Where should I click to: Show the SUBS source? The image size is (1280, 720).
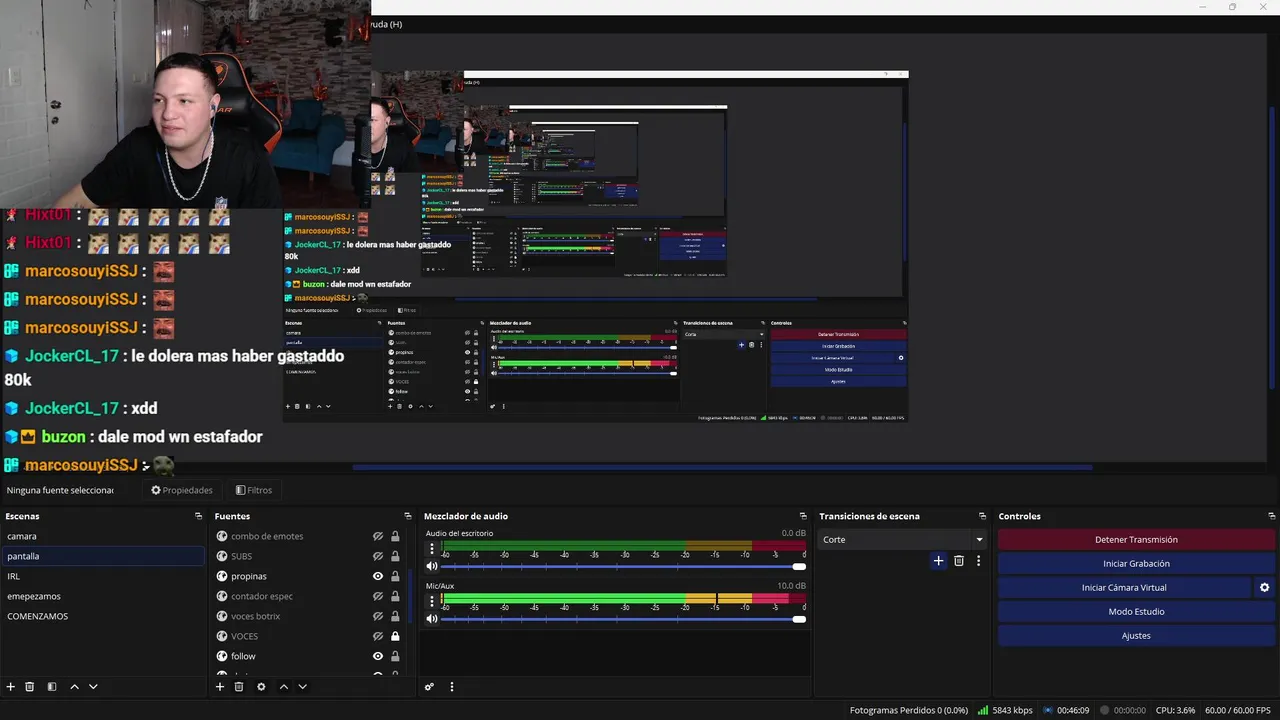click(x=378, y=556)
